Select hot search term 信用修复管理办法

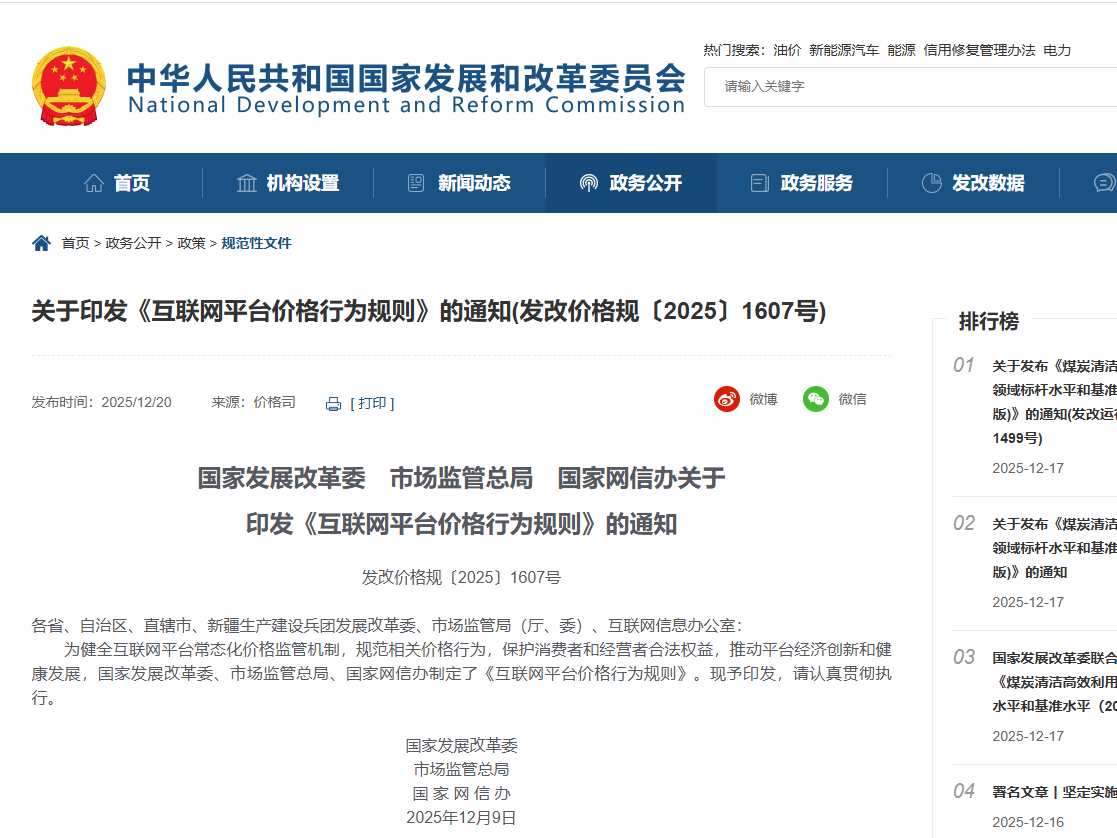(979, 50)
